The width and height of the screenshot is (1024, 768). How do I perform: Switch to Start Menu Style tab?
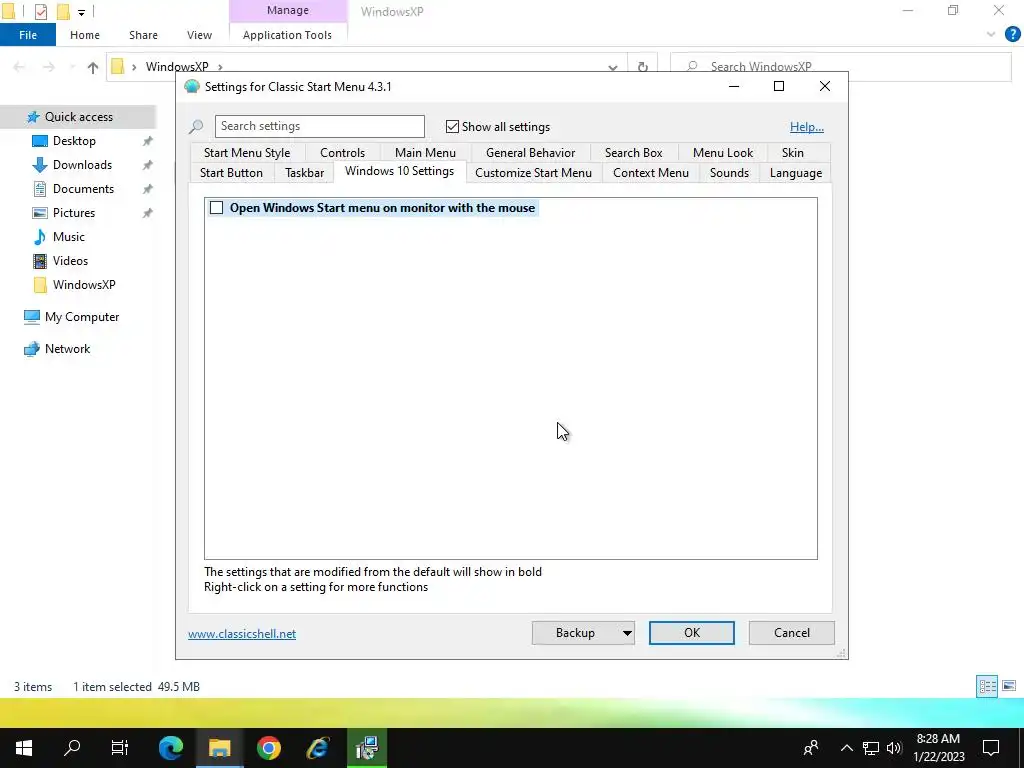coord(247,153)
